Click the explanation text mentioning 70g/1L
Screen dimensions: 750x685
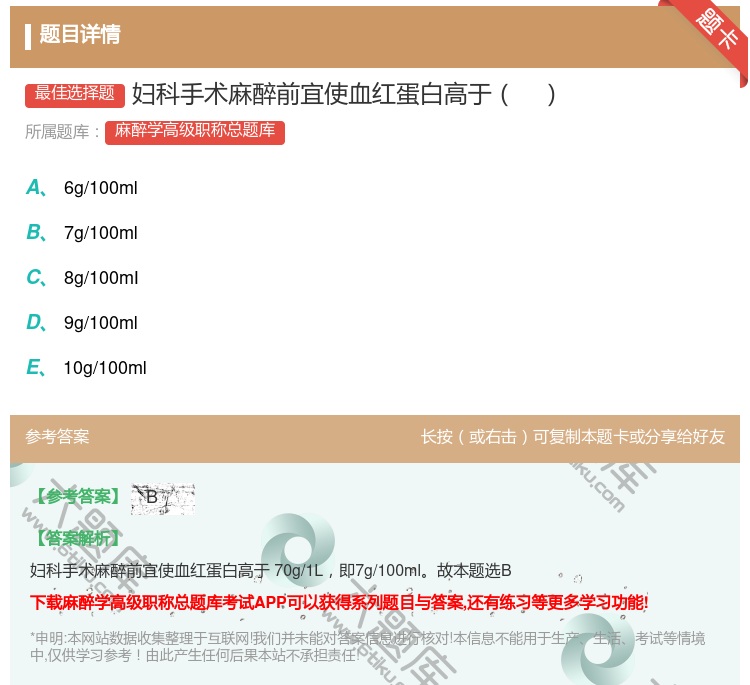coord(271,571)
